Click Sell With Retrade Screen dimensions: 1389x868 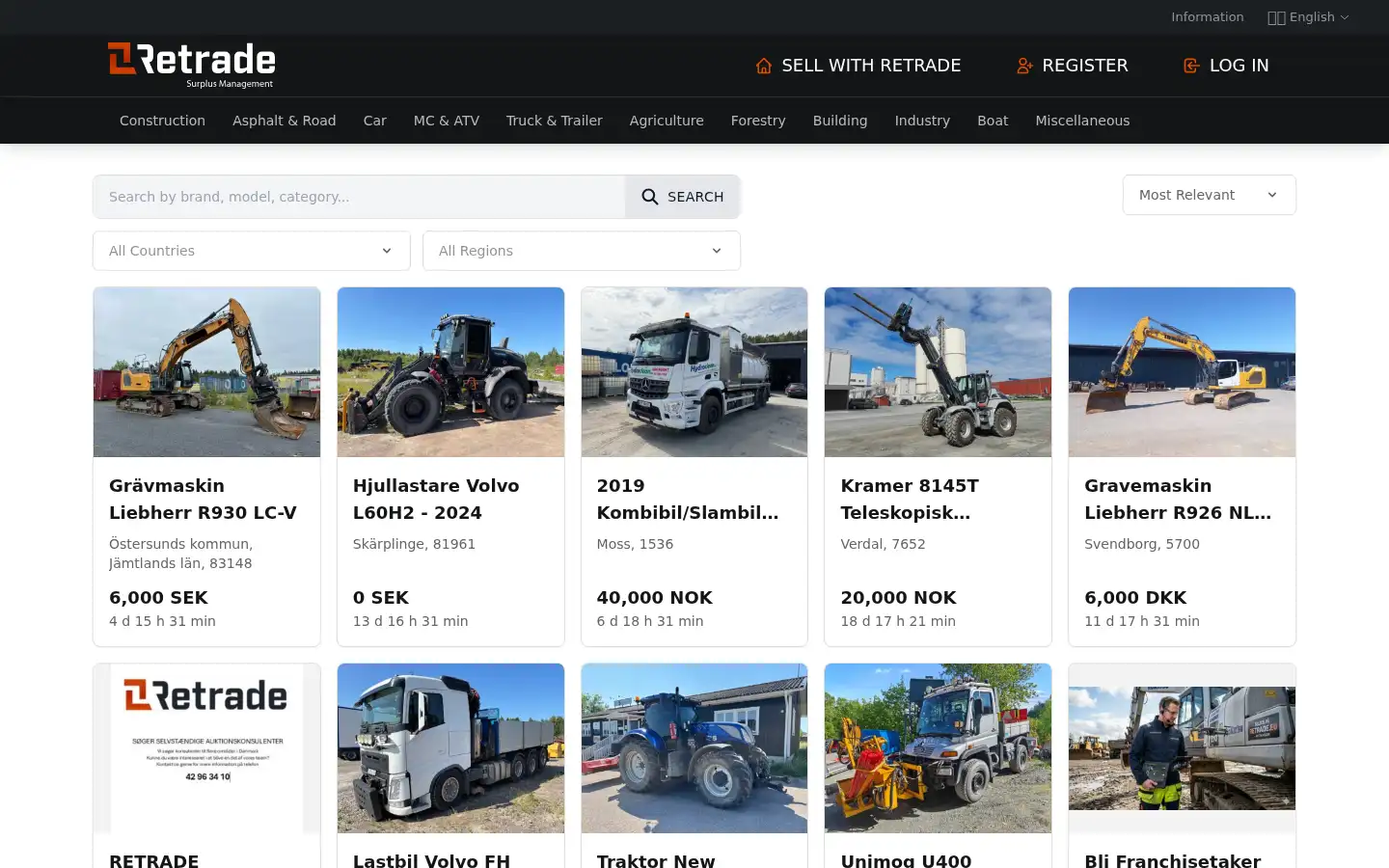[858, 66]
